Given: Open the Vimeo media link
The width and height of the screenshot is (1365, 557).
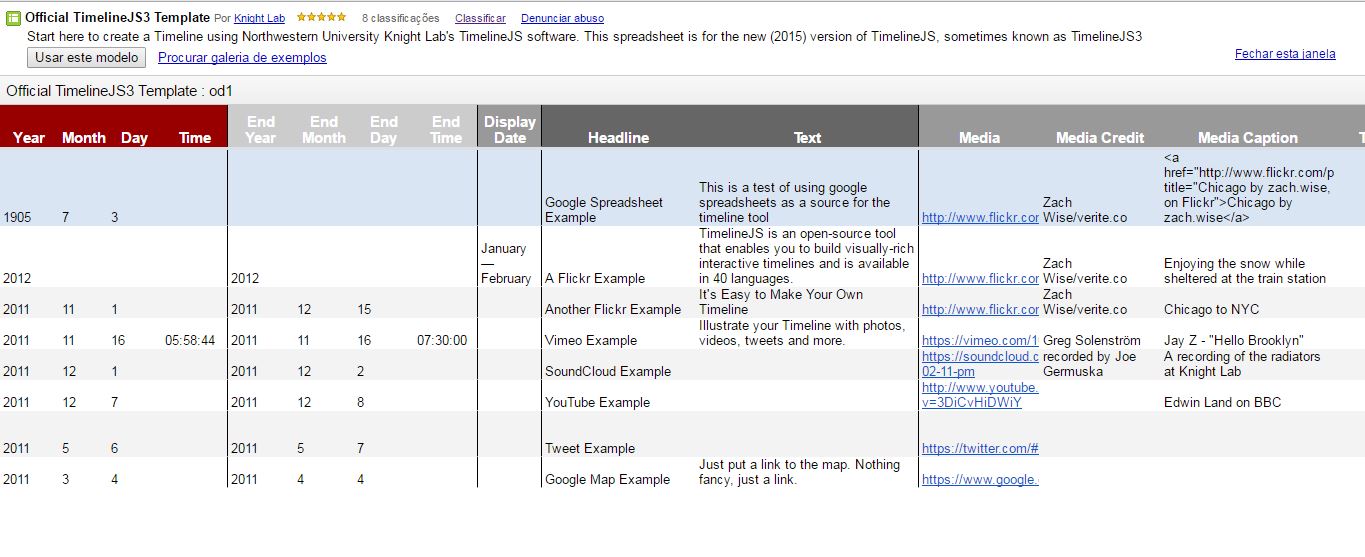Looking at the screenshot, I should click(x=979, y=341).
